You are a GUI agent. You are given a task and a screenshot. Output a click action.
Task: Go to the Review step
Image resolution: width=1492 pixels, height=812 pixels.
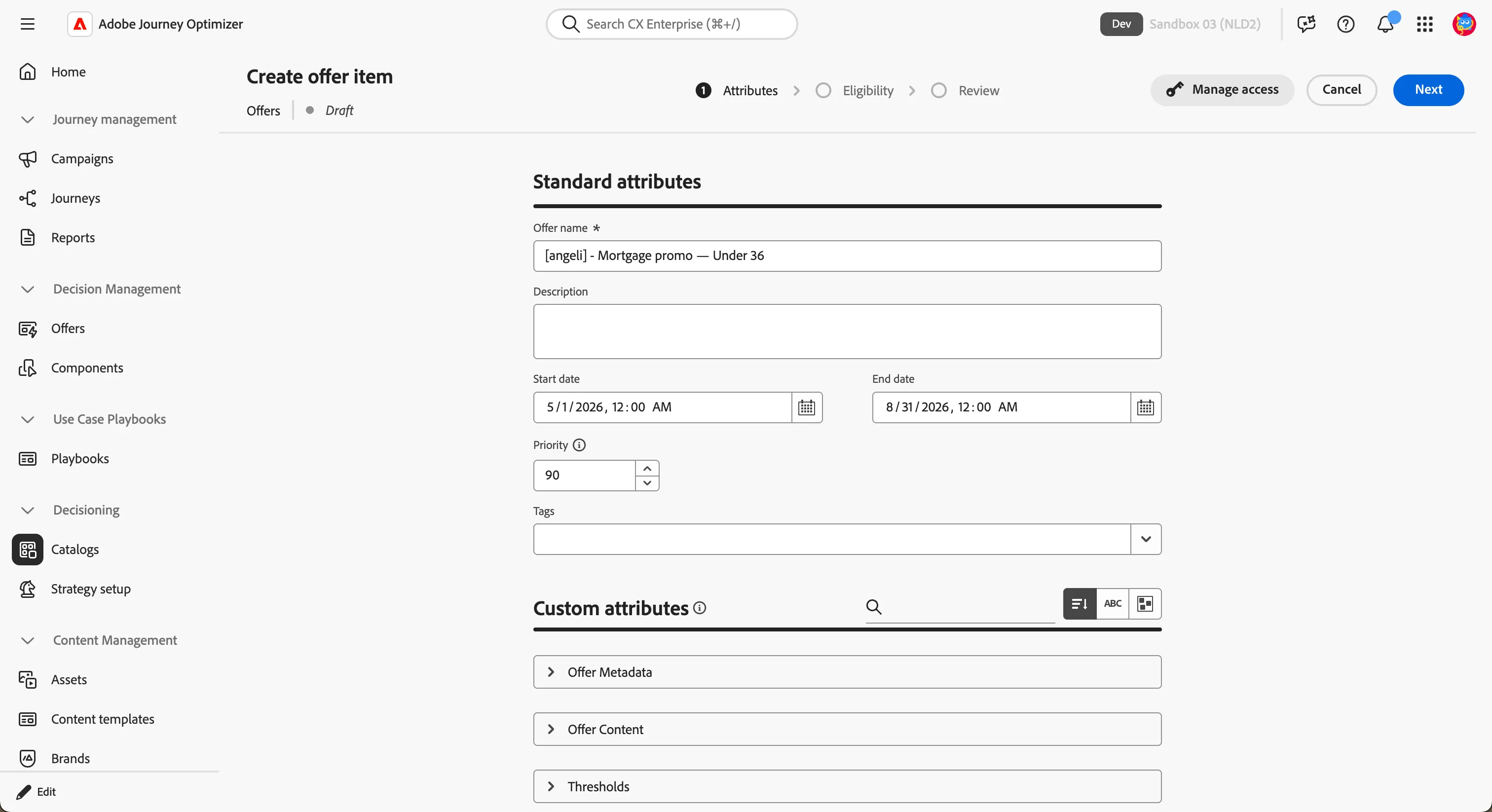click(965, 90)
